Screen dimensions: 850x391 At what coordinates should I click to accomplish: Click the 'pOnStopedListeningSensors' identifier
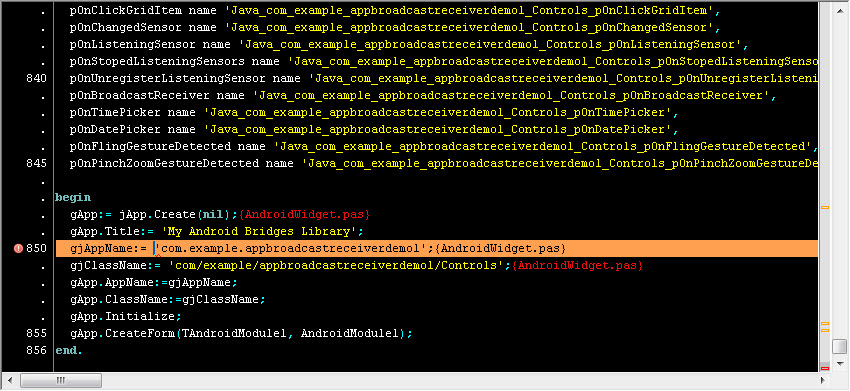click(157, 62)
